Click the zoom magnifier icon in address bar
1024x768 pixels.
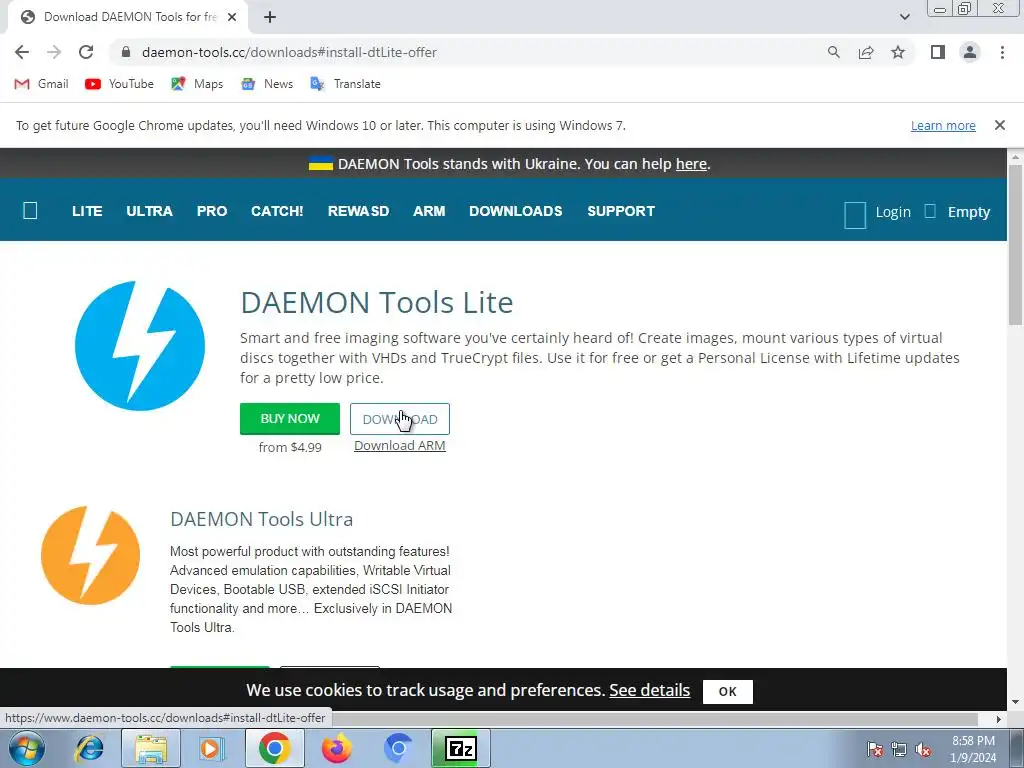click(x=833, y=52)
